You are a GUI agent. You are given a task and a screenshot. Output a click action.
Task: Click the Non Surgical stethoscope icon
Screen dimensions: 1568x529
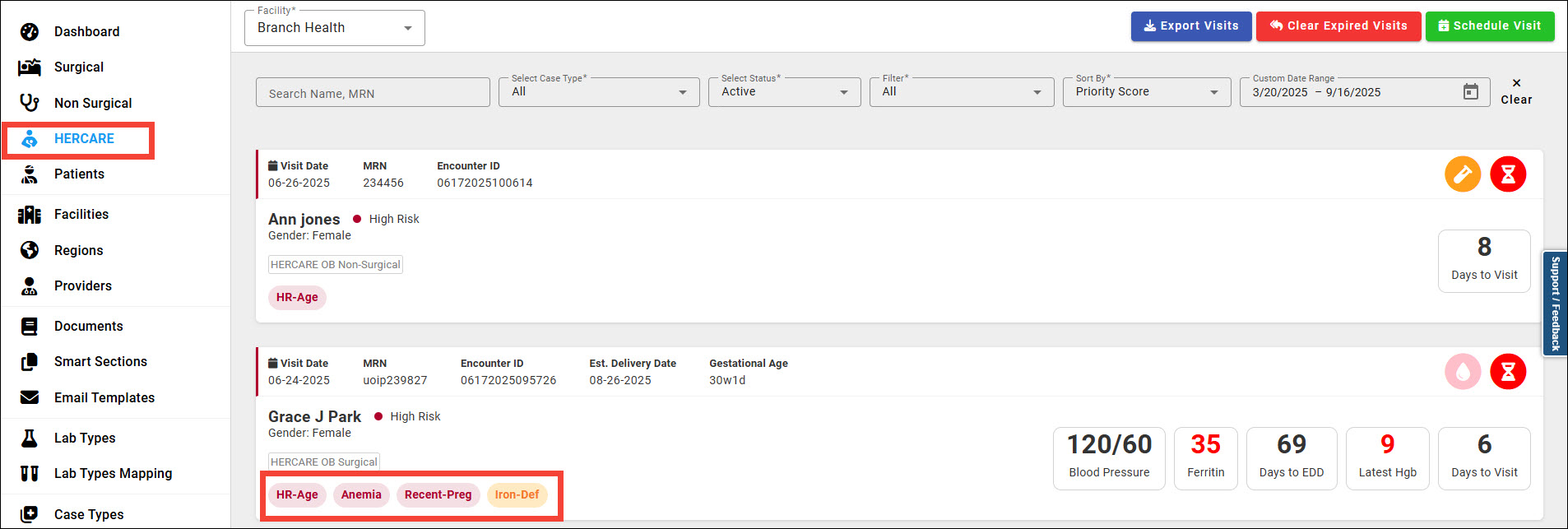30,103
